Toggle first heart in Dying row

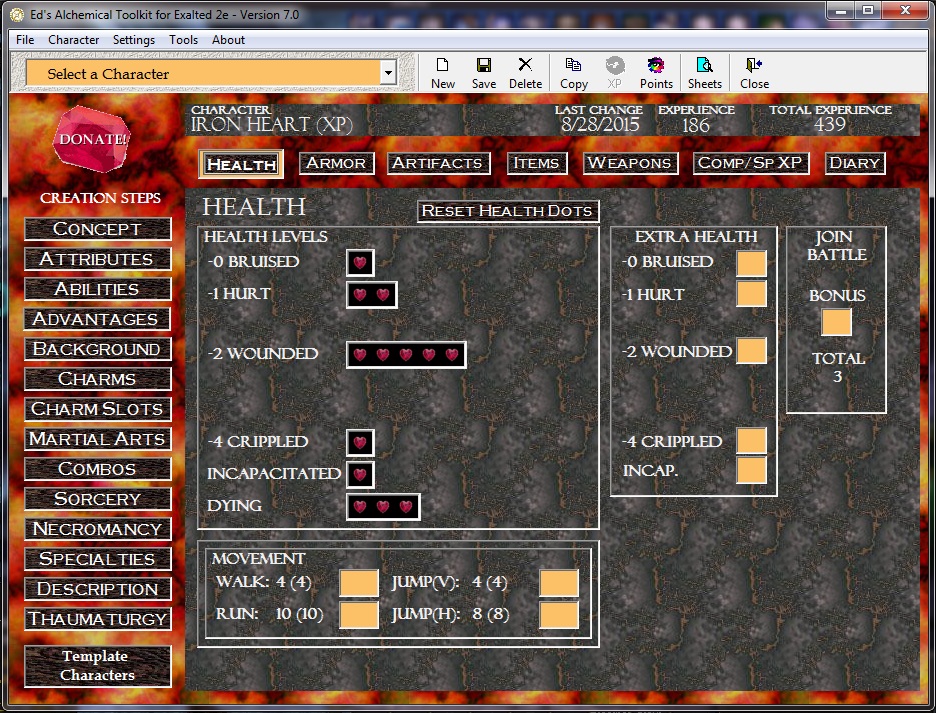click(x=360, y=507)
